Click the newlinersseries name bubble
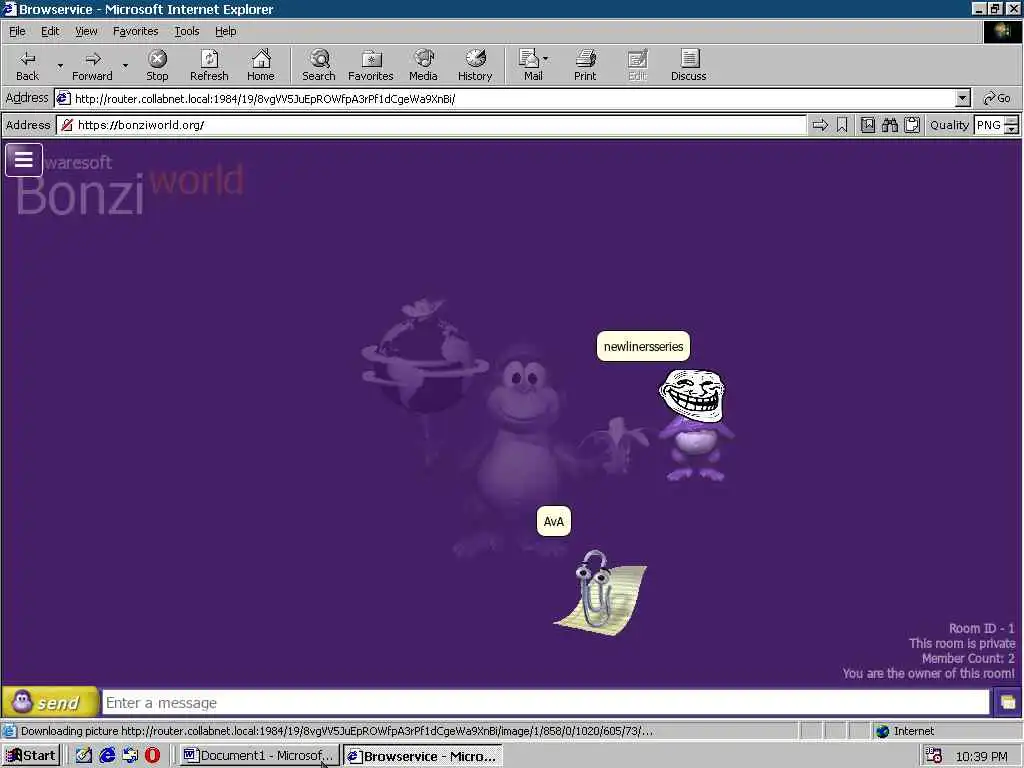 [643, 346]
